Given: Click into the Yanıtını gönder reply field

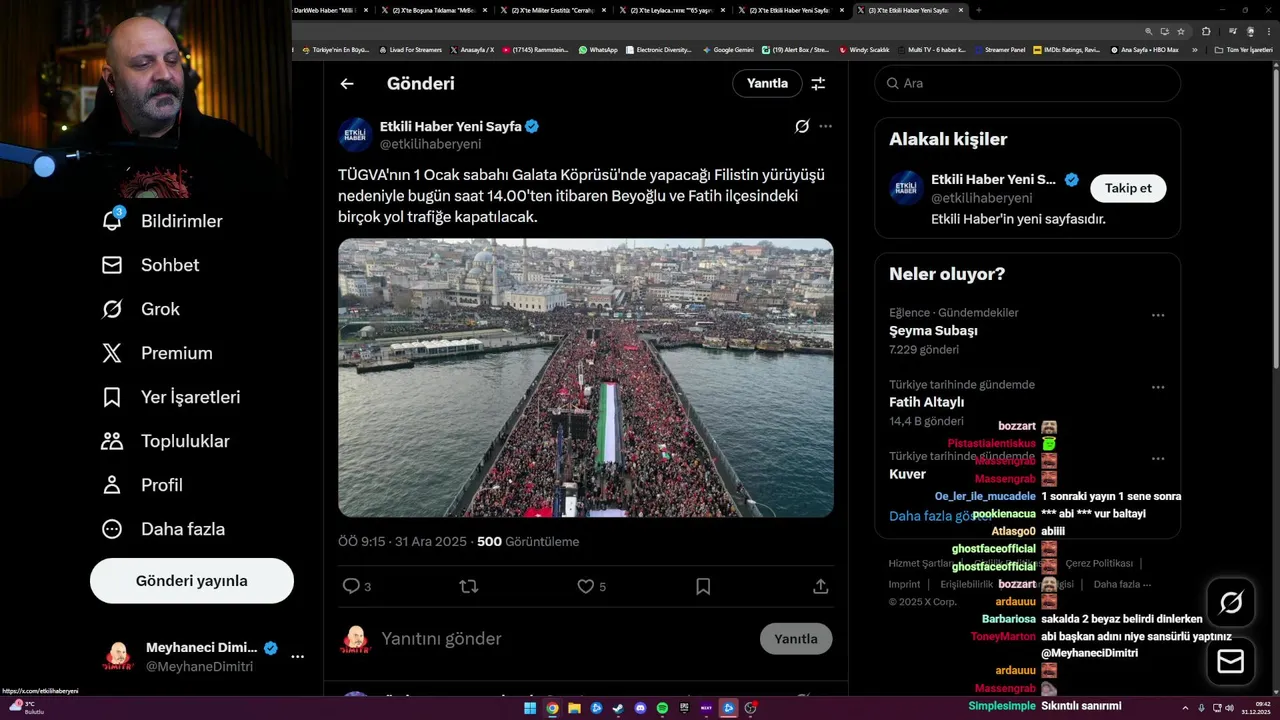Looking at the screenshot, I should tap(565, 639).
